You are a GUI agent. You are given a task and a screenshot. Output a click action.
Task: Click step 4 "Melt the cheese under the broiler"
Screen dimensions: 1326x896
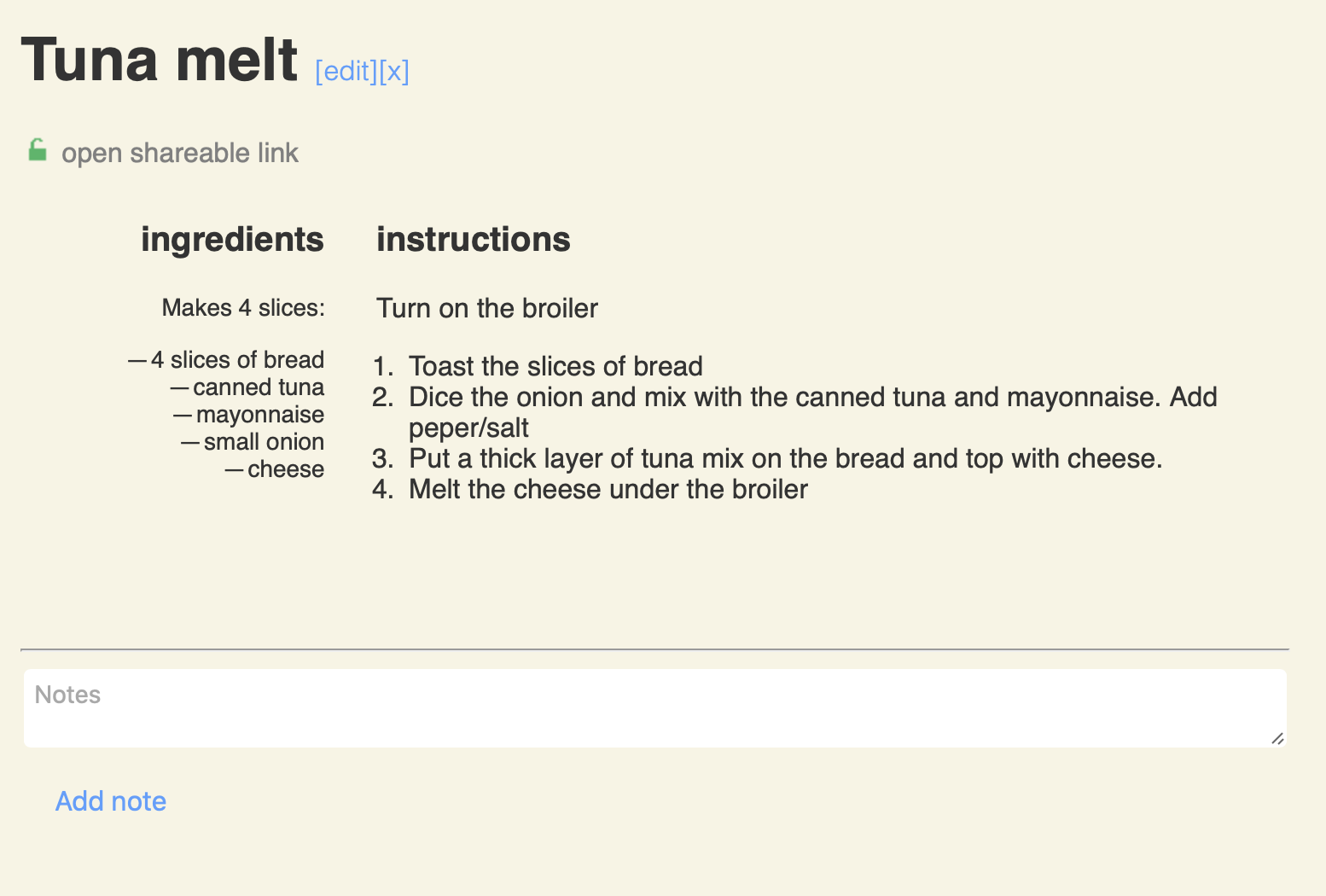[x=608, y=489]
